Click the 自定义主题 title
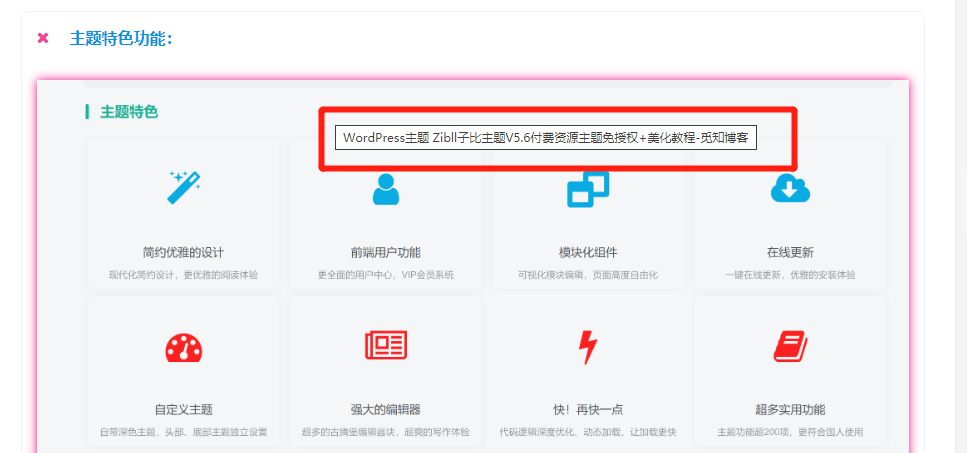The height and width of the screenshot is (453, 967). [x=184, y=410]
